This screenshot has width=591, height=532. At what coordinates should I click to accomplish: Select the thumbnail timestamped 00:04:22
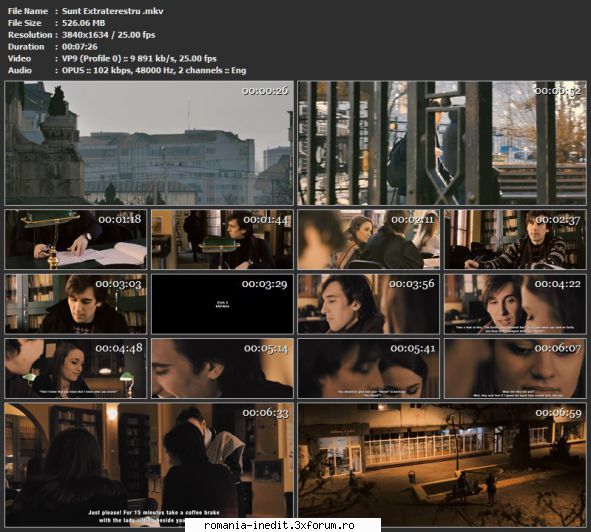point(515,304)
